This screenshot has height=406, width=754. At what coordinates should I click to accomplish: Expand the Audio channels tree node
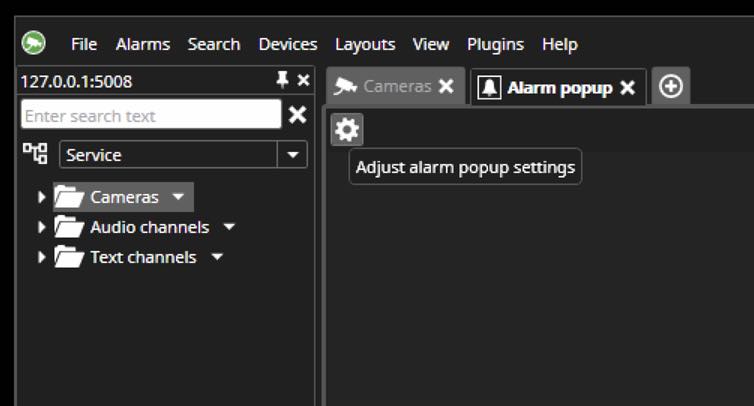pyautogui.click(x=41, y=227)
